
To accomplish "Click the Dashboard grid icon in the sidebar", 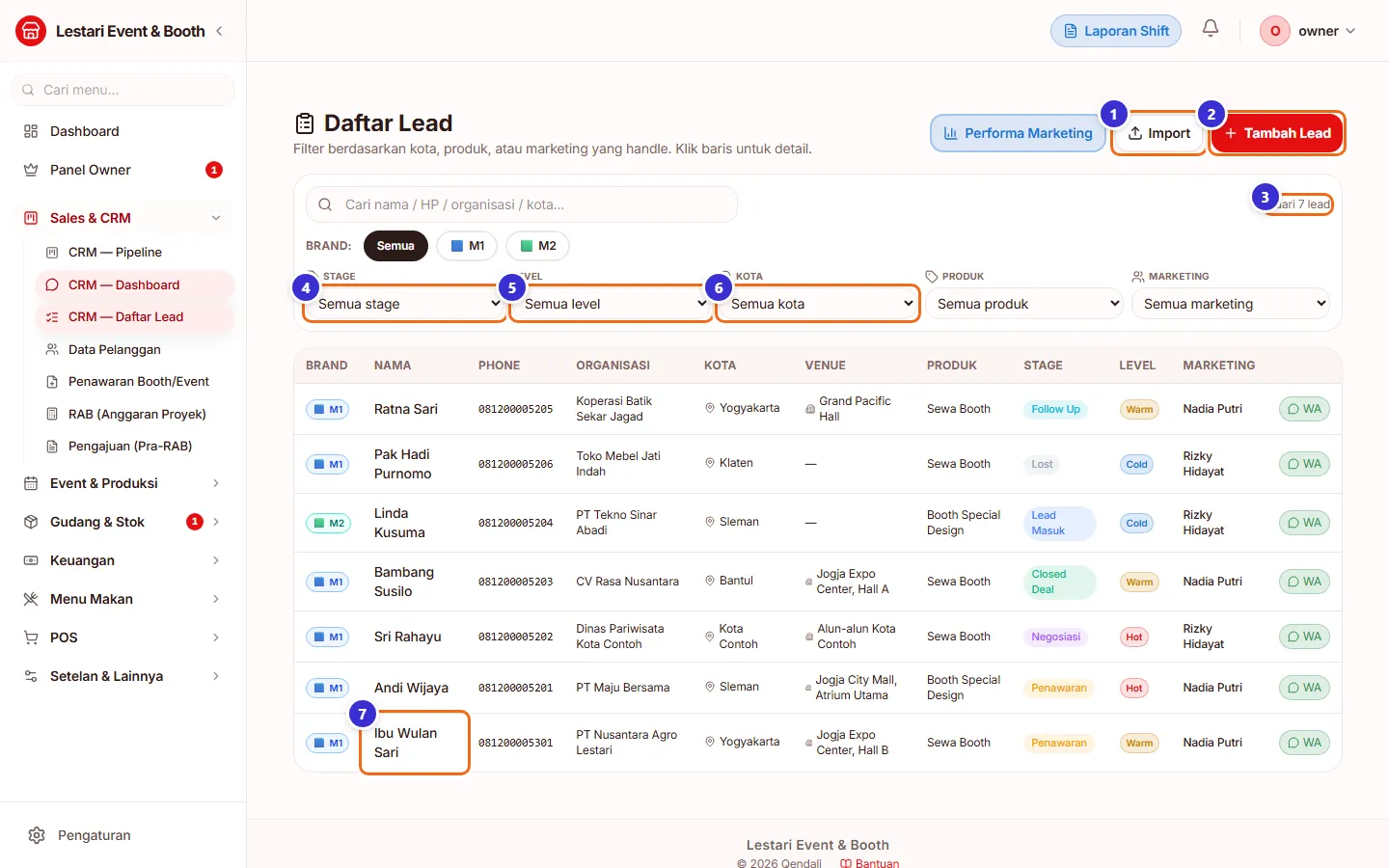I will 31,131.
